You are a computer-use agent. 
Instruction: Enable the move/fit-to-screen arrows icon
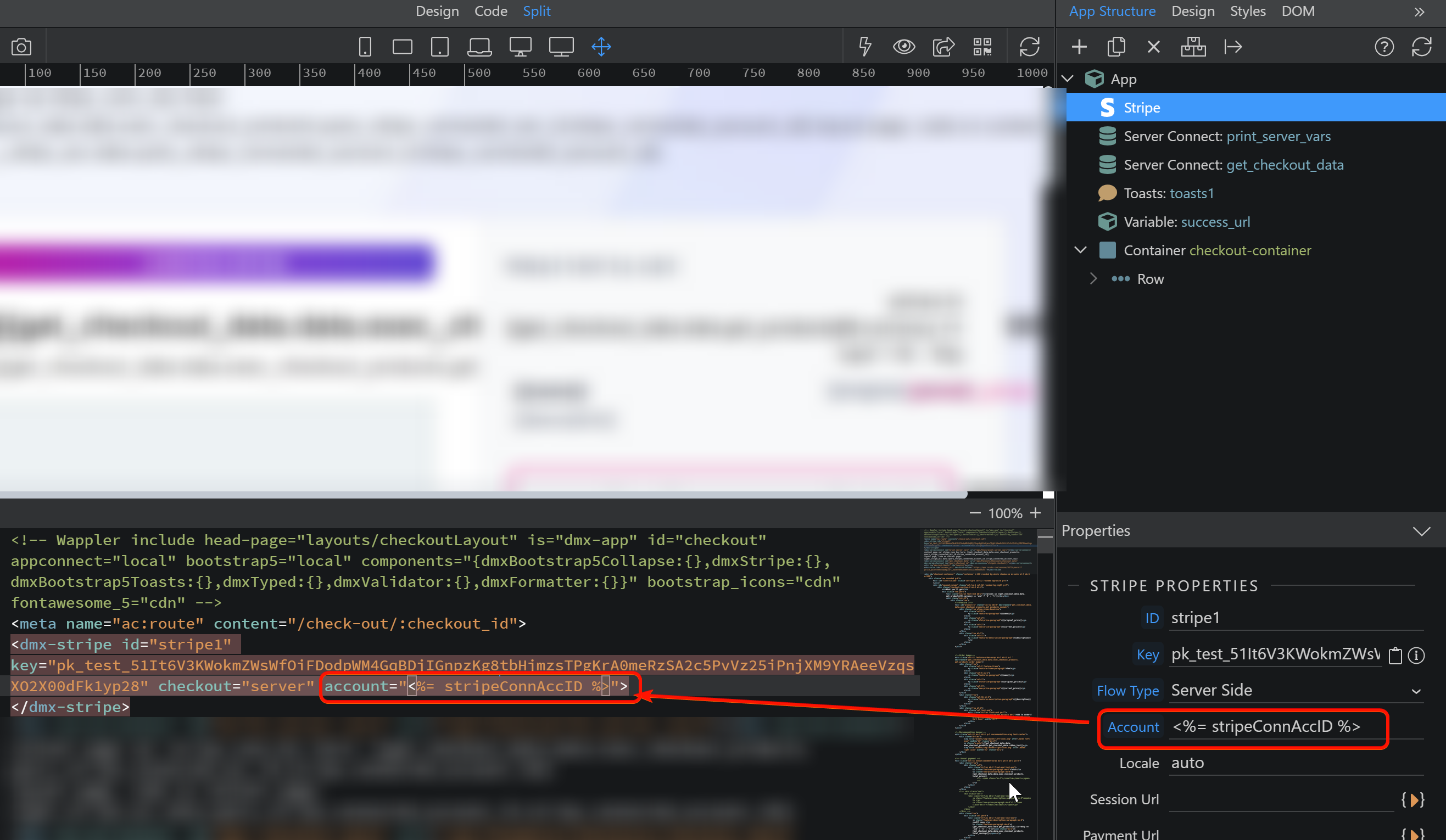tap(601, 47)
